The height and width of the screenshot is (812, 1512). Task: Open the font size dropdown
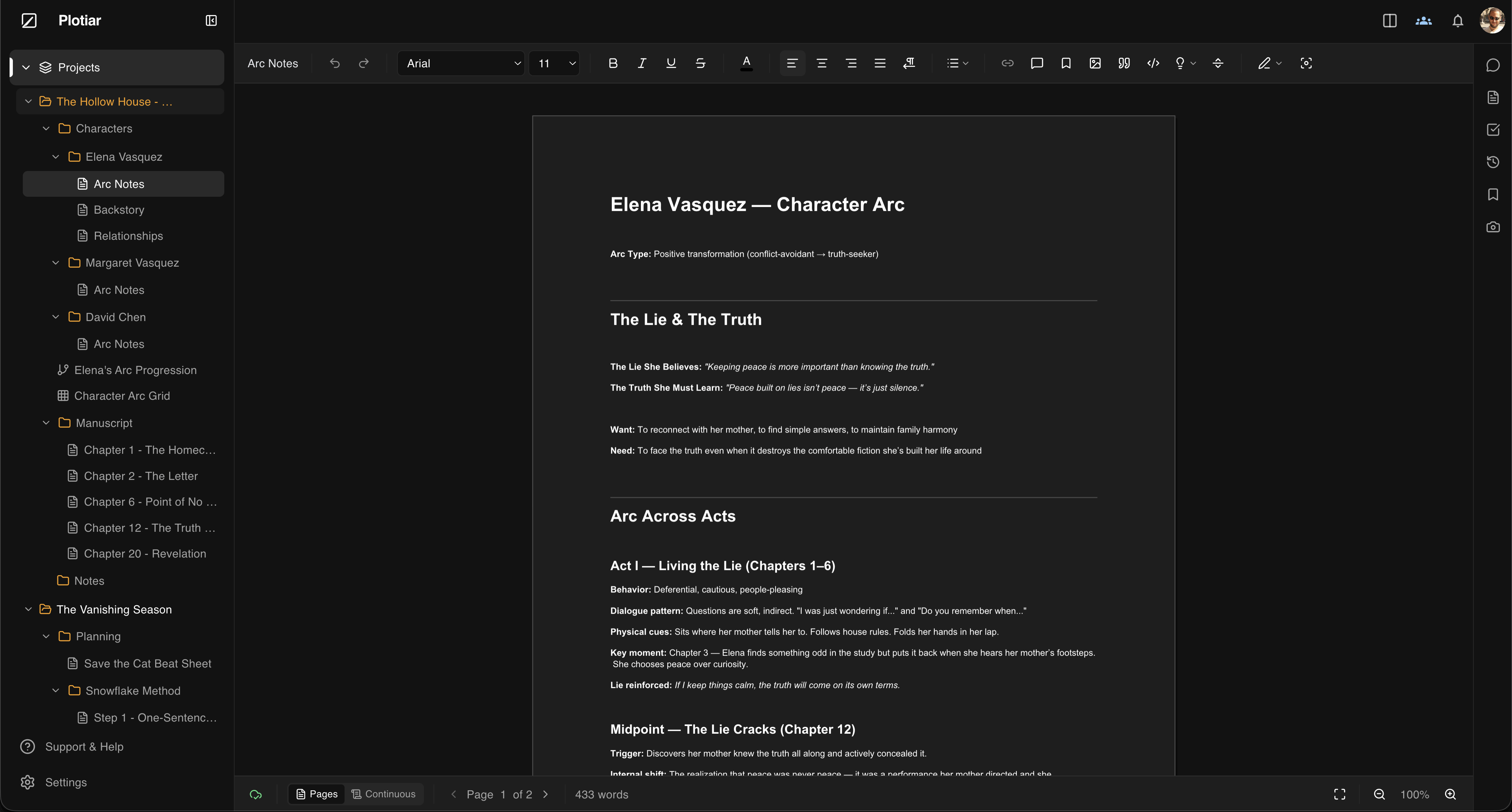click(x=554, y=63)
